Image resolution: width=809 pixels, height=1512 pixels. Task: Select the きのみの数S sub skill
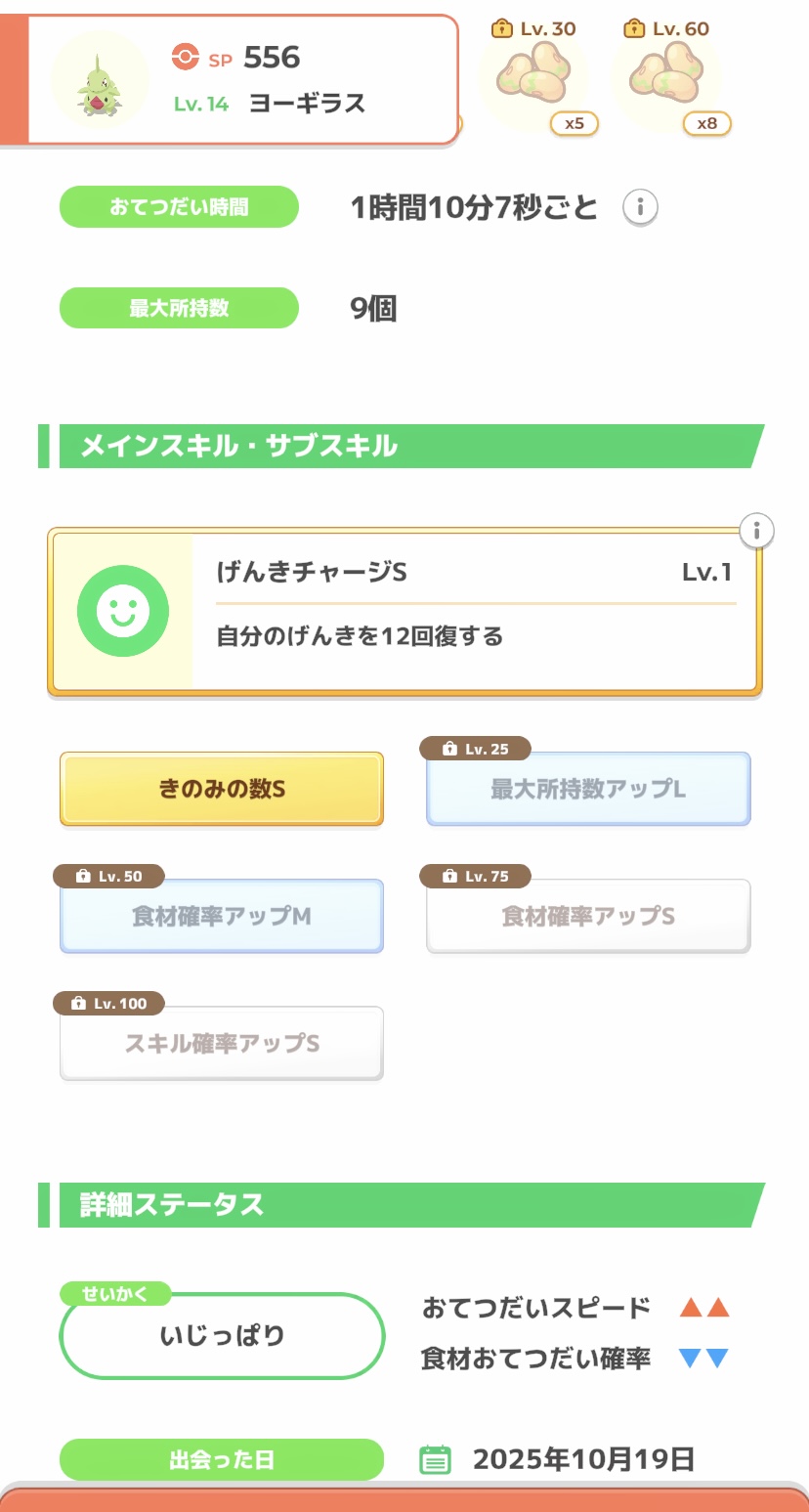(222, 789)
